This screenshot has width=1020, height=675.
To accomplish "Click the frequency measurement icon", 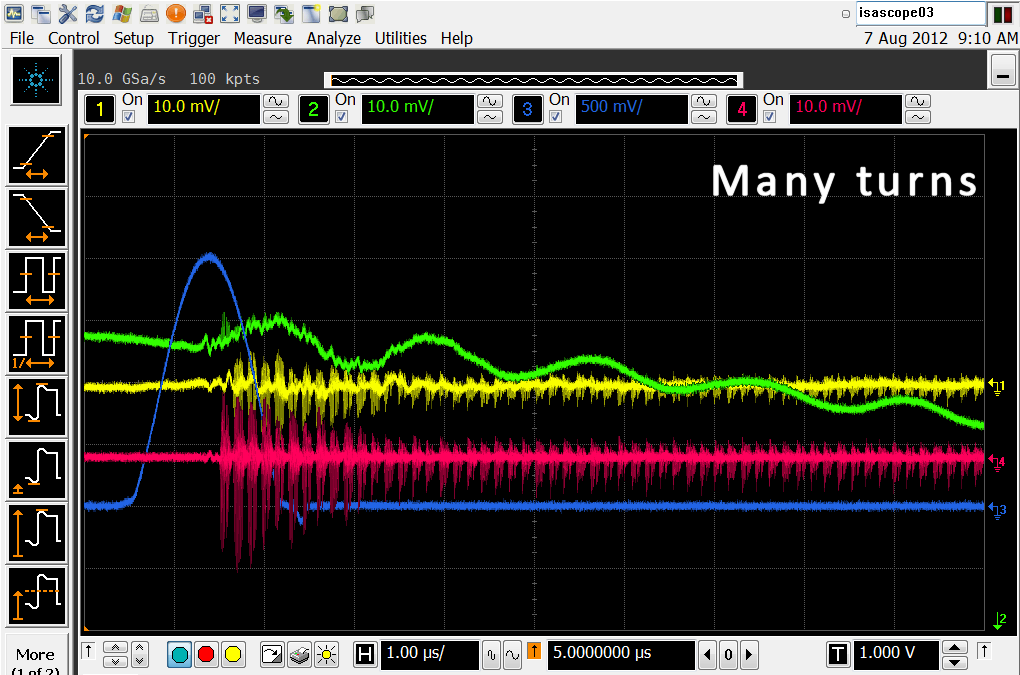I will tap(37, 345).
